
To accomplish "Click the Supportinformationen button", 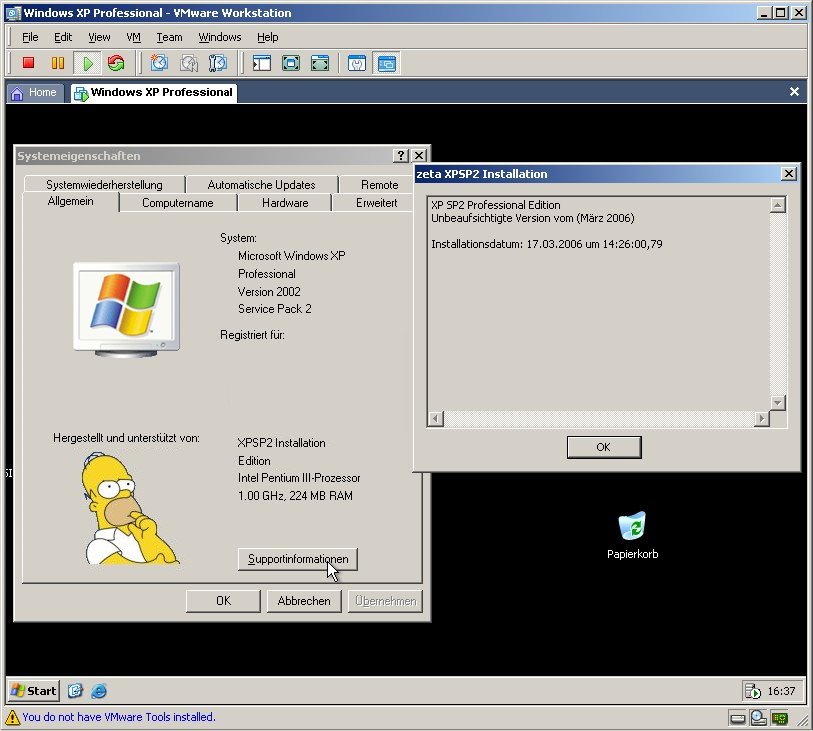I will [298, 559].
